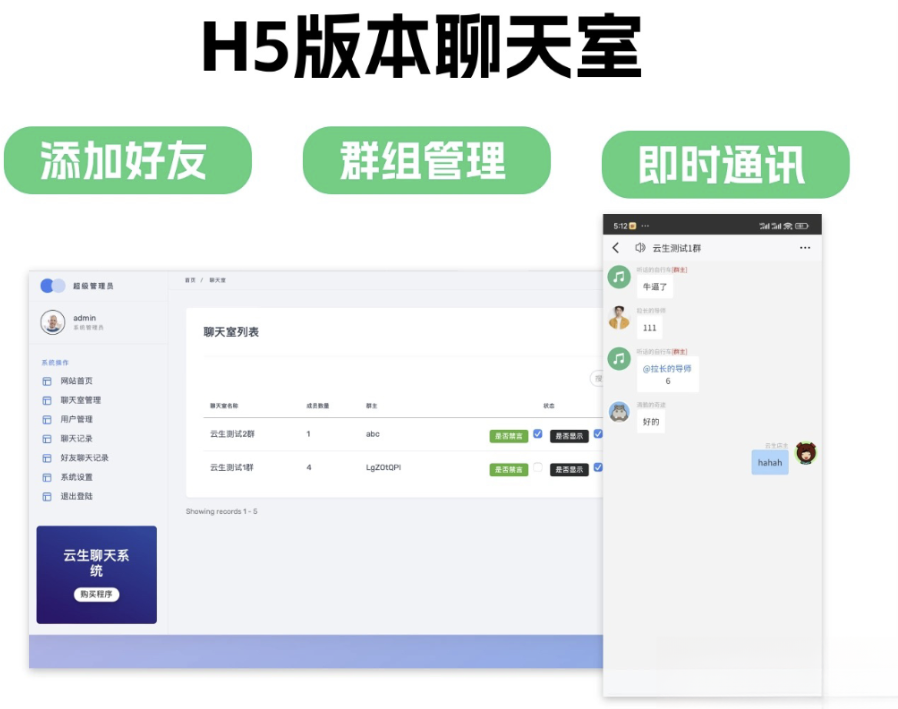Tap the hahah message bubble

[769, 462]
